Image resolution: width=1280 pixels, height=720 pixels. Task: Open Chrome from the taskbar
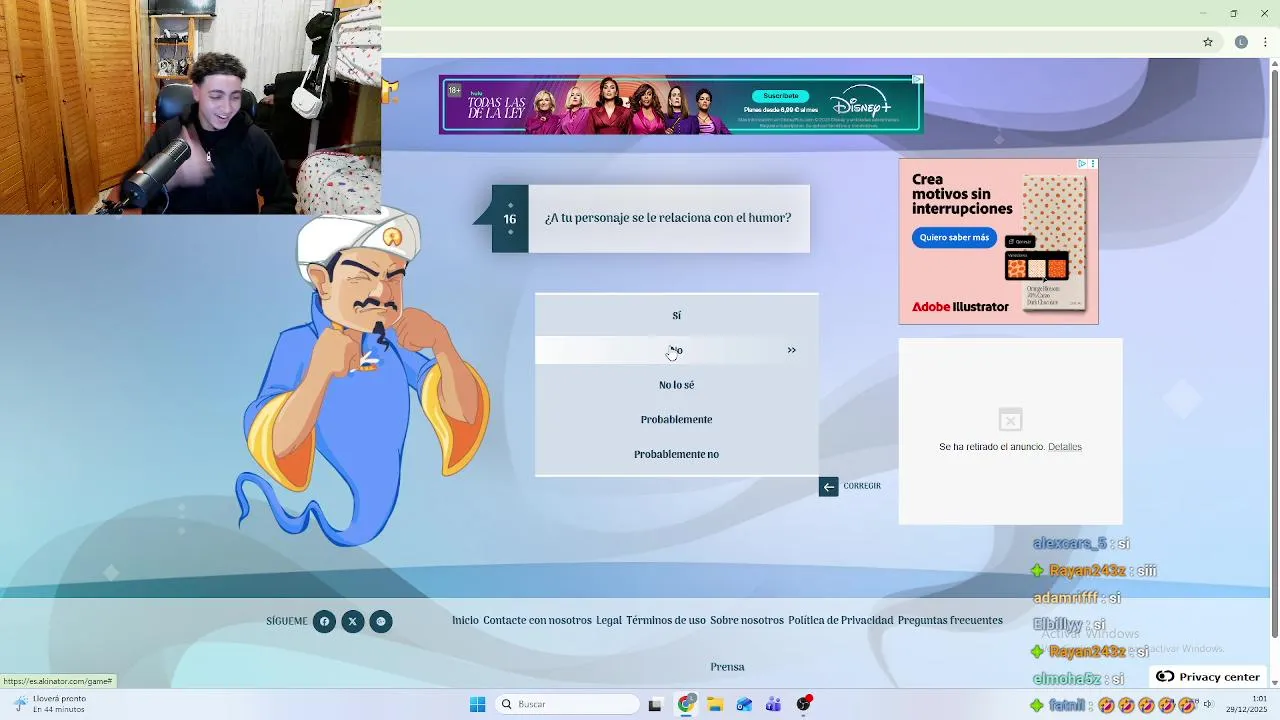[685, 704]
